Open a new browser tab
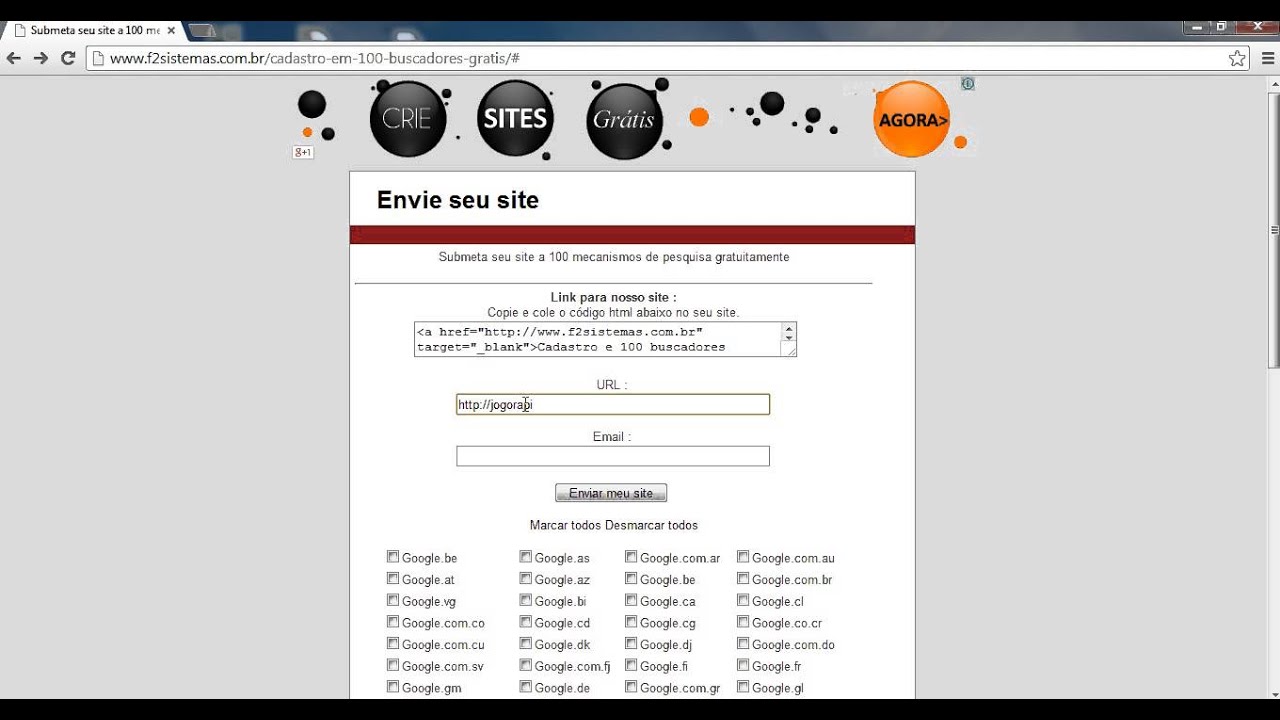The height and width of the screenshot is (720, 1280). [x=202, y=30]
